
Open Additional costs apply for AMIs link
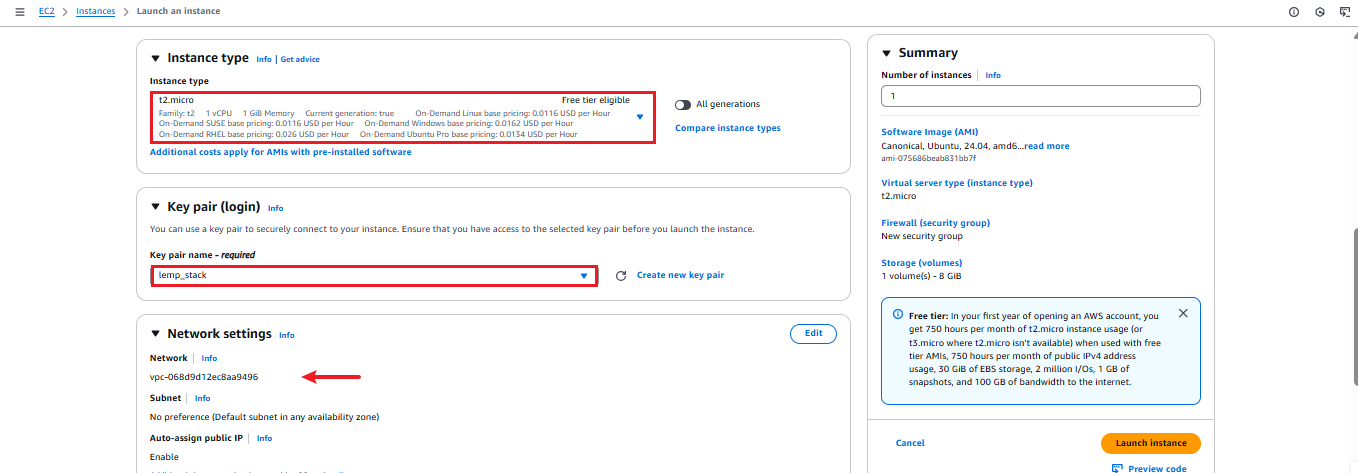(x=280, y=152)
